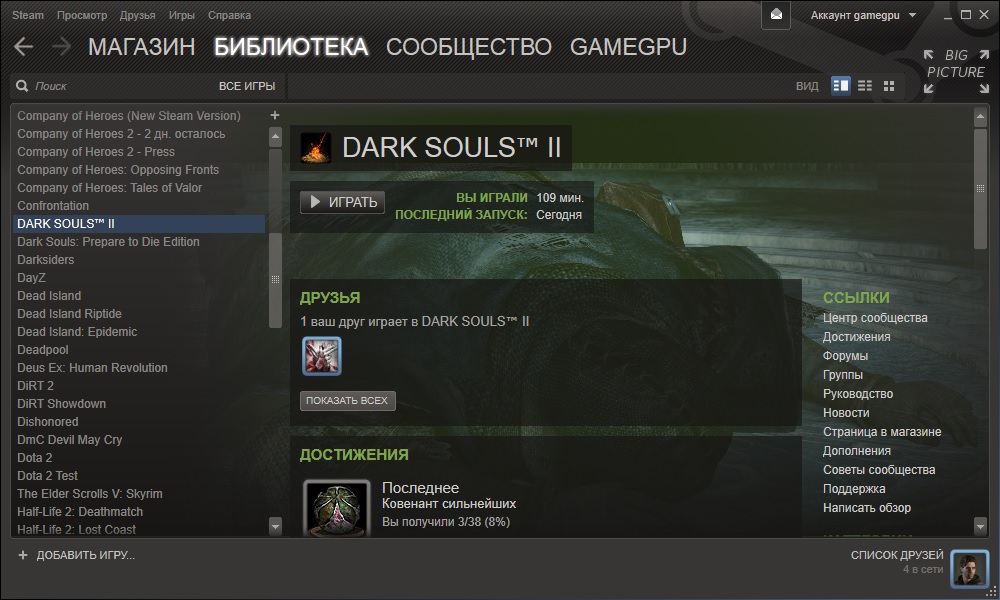Open СПИСОК ДРУЗЕЙ friends list
This screenshot has height=600, width=1000.
point(897,555)
